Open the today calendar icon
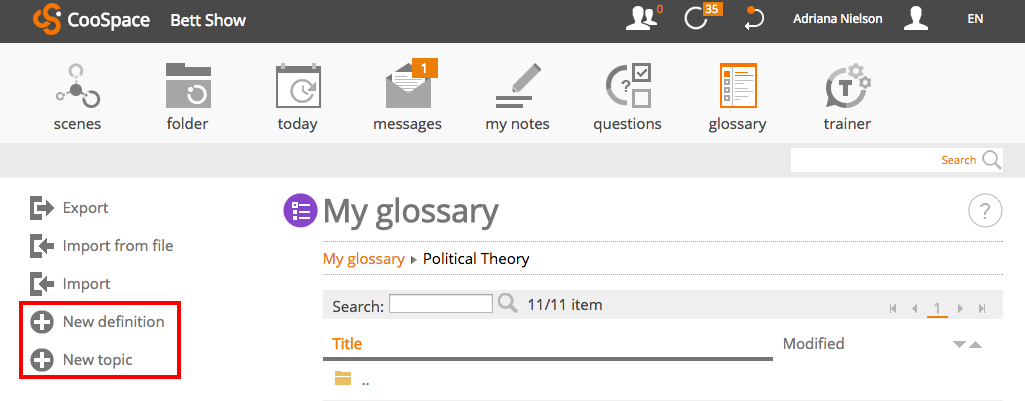The height and width of the screenshot is (401, 1025). tap(297, 87)
